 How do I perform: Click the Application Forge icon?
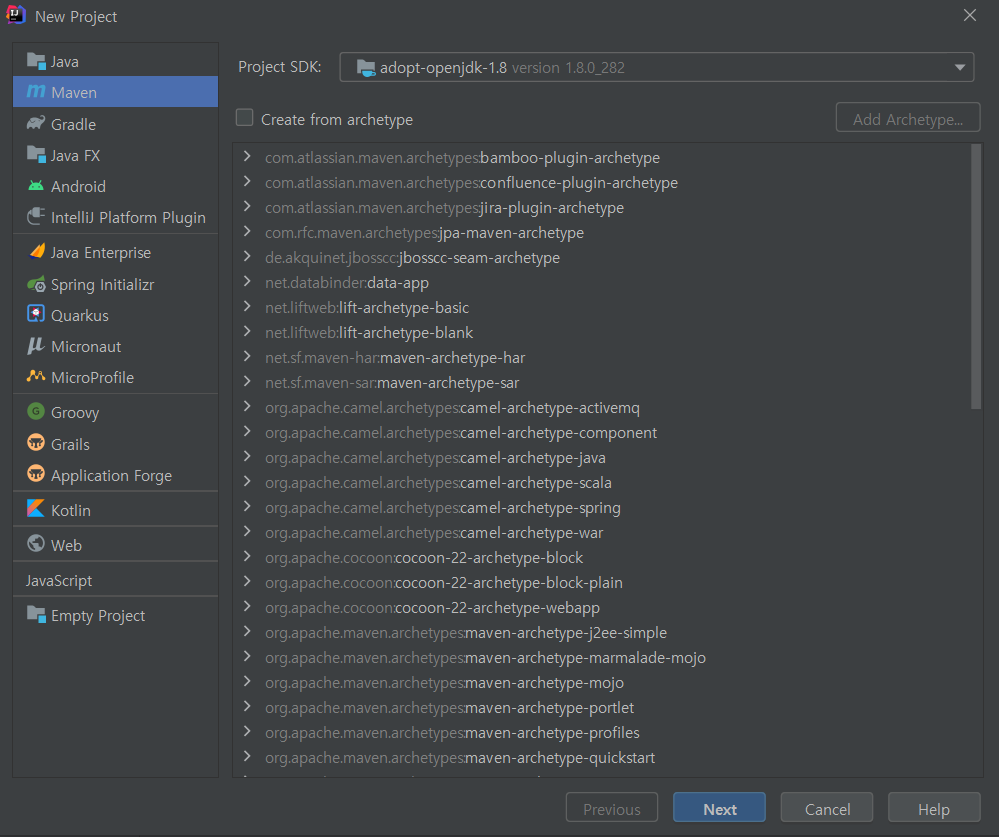36,475
